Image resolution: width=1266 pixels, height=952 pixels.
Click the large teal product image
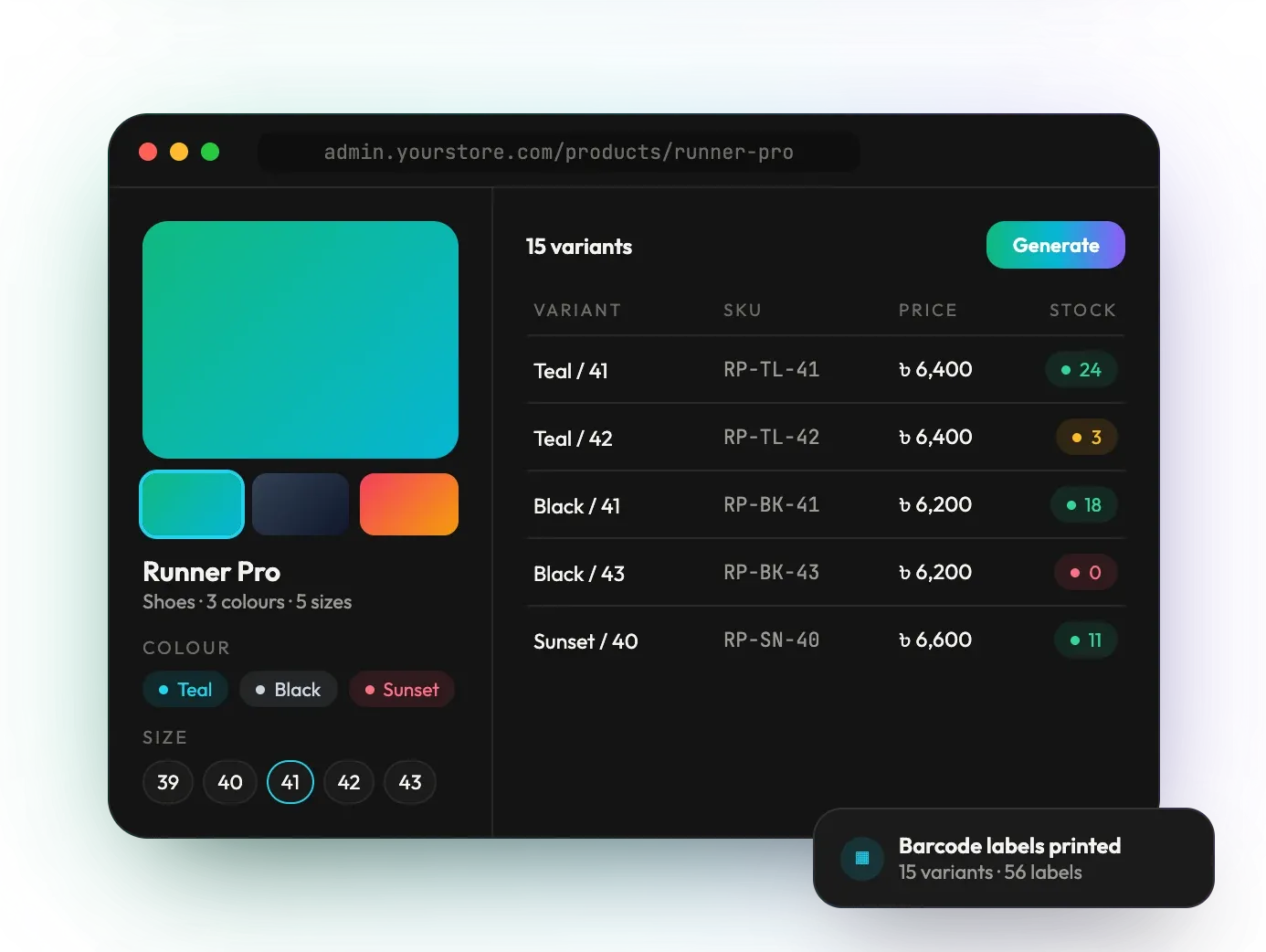point(301,340)
